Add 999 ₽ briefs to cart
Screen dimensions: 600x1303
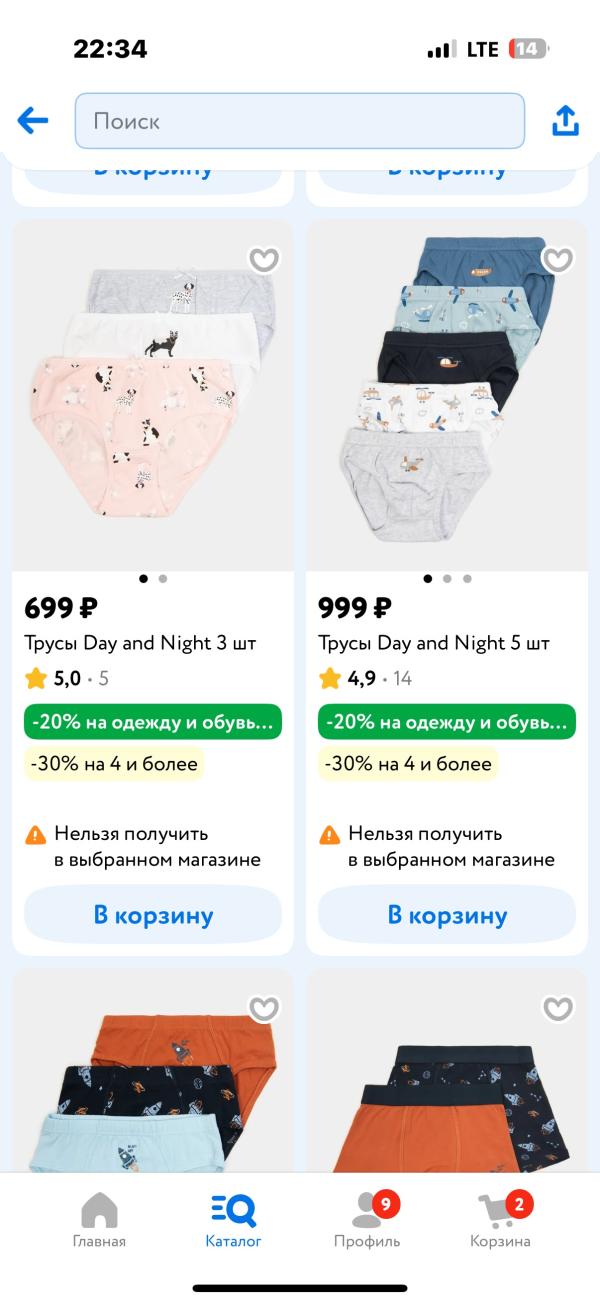447,915
